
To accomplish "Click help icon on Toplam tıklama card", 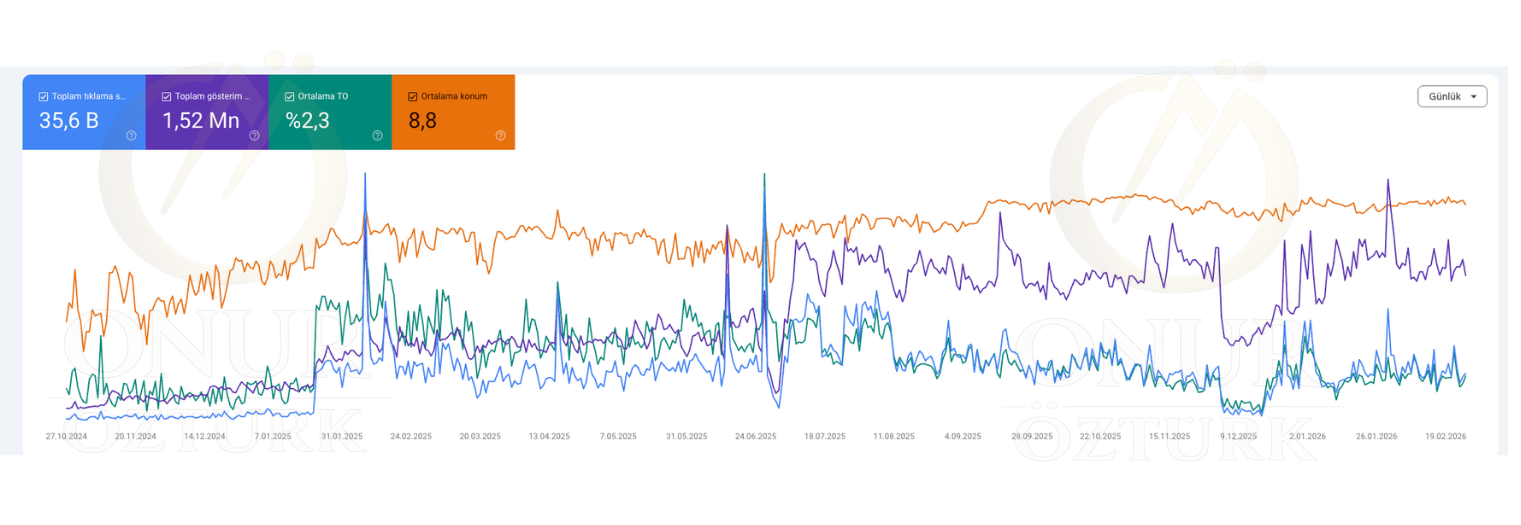I will click(131, 135).
